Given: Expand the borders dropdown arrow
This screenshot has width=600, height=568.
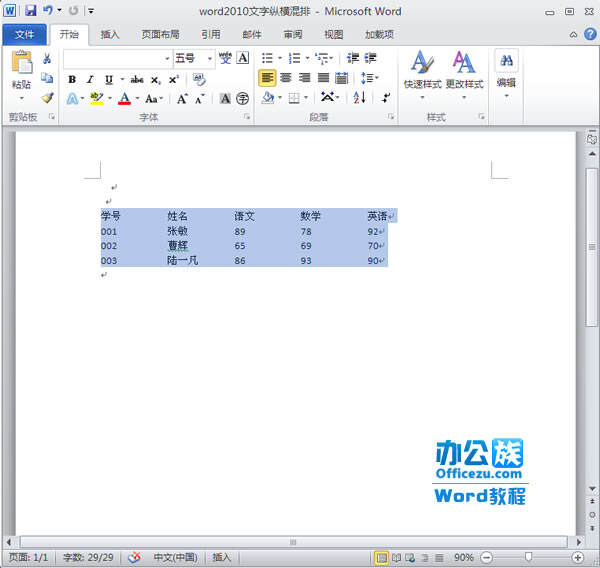Looking at the screenshot, I should pos(306,98).
